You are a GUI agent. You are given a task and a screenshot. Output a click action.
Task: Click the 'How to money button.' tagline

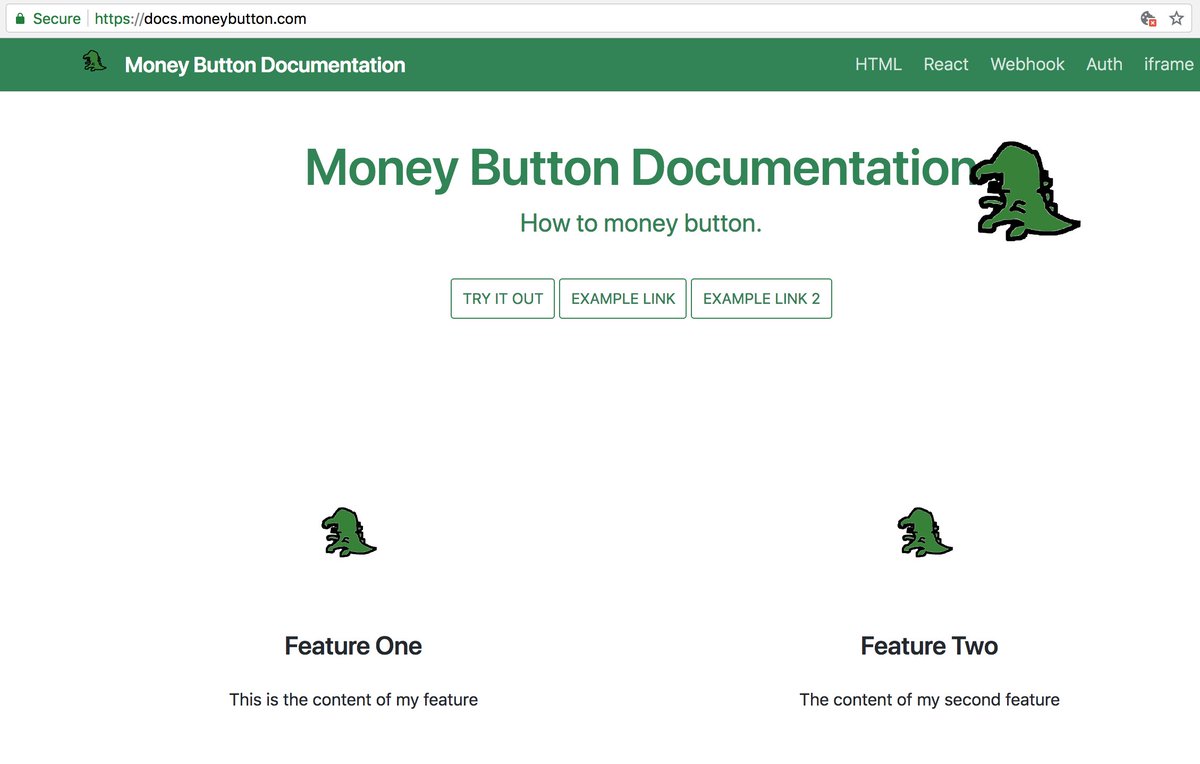pos(641,223)
